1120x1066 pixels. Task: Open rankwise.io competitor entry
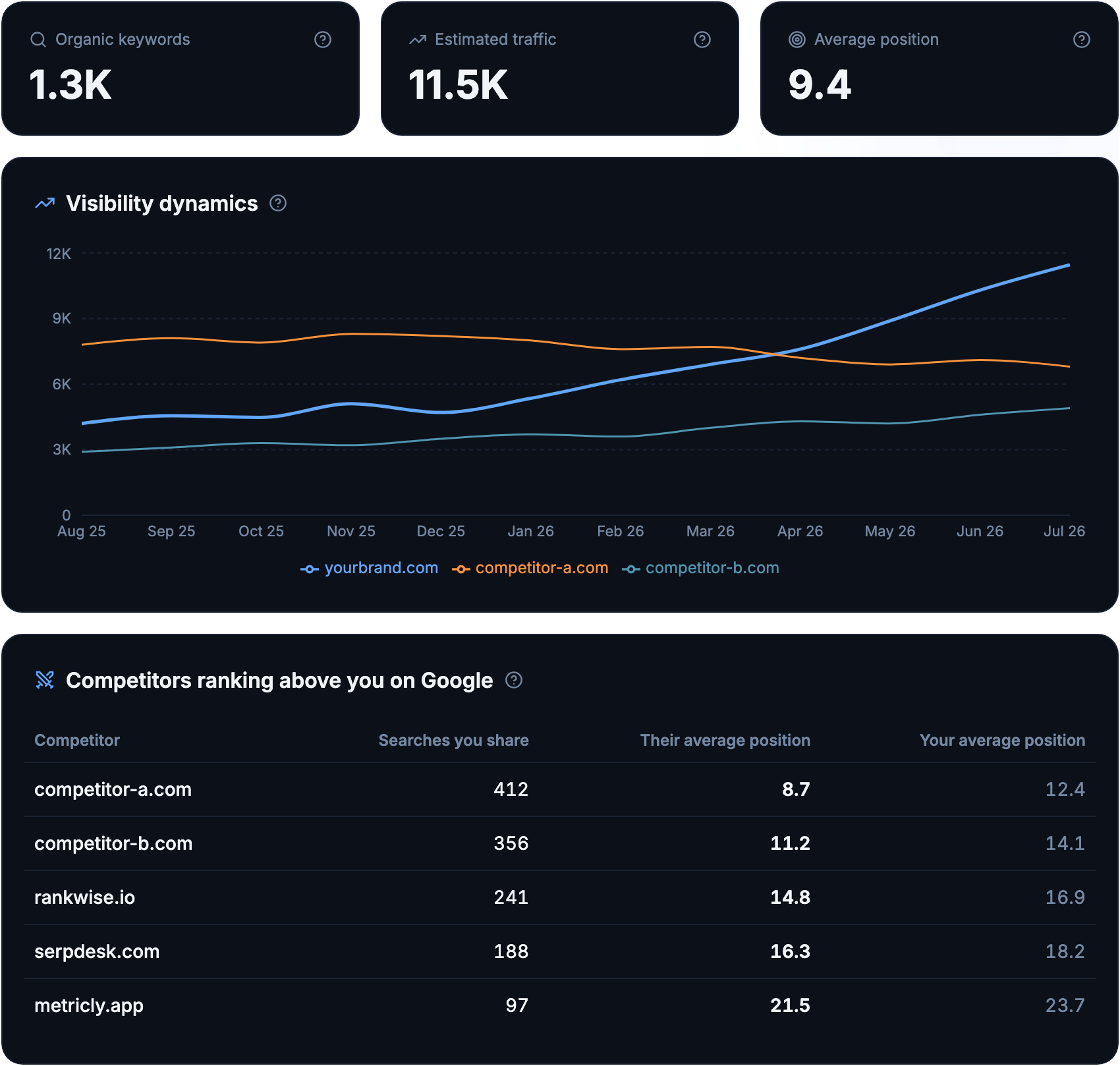coord(84,897)
